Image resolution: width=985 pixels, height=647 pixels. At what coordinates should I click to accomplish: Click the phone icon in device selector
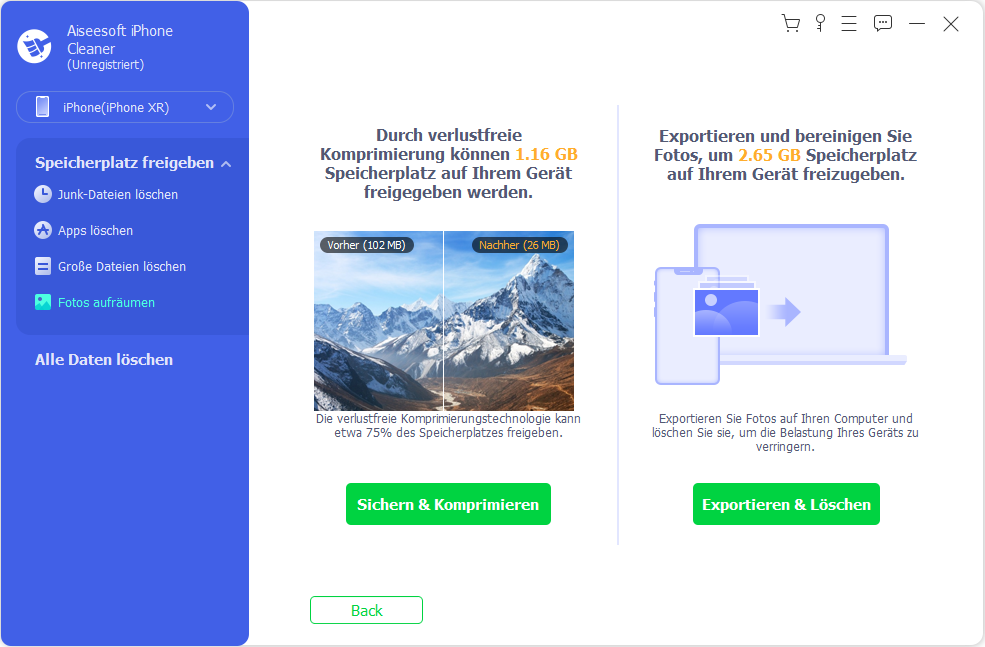click(42, 107)
